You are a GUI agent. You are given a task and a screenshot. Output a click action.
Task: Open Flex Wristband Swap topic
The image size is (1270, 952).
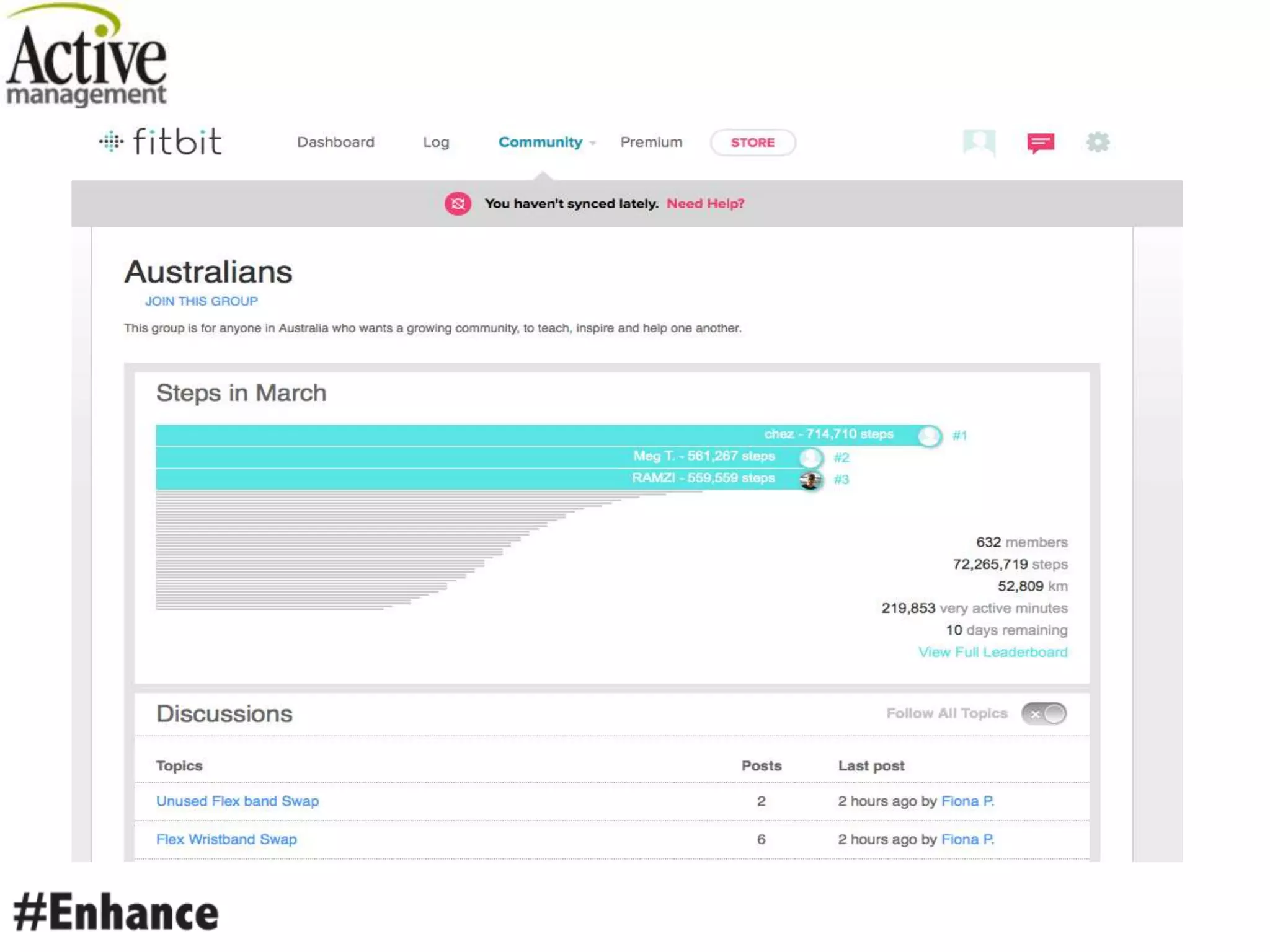pos(226,839)
